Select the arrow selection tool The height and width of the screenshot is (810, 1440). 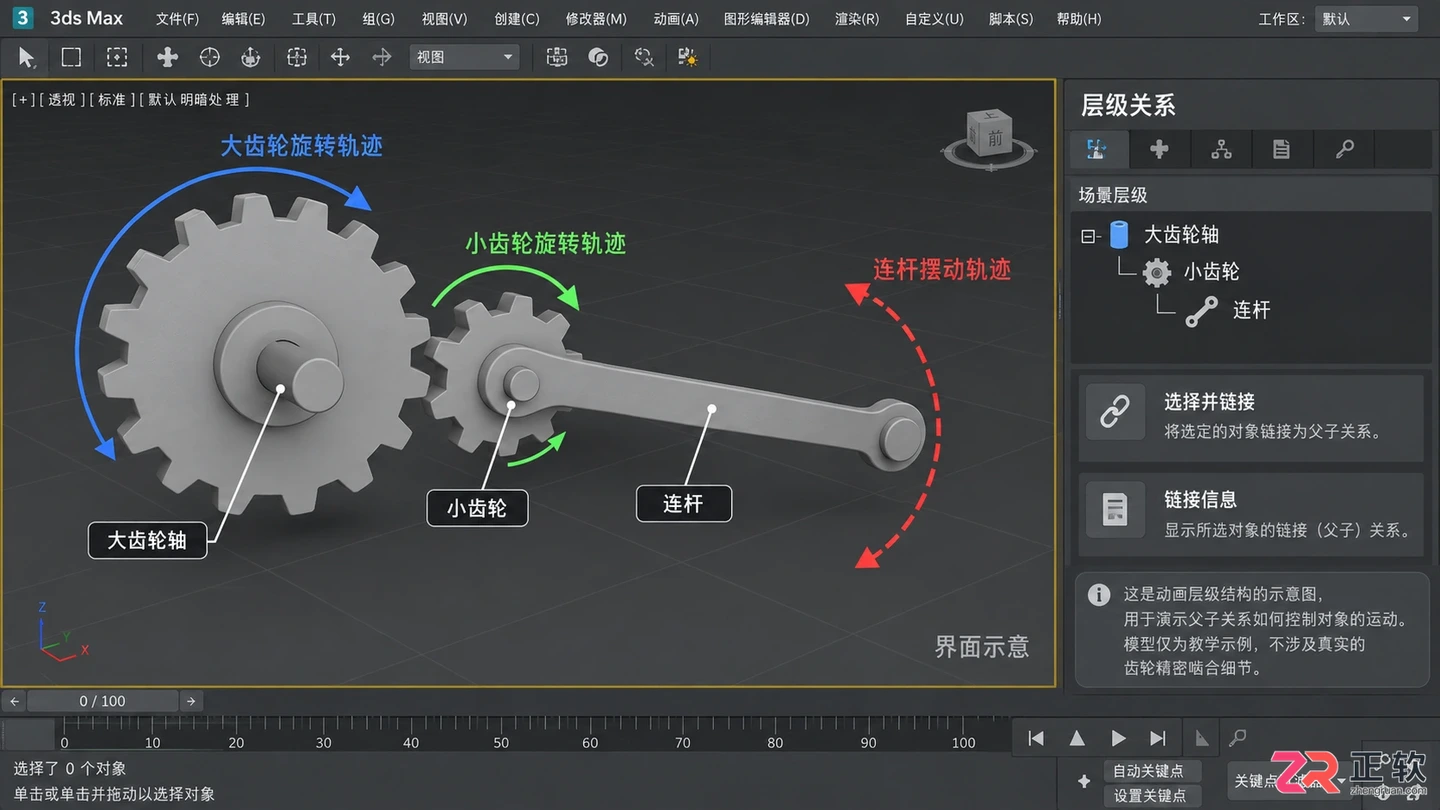[26, 58]
